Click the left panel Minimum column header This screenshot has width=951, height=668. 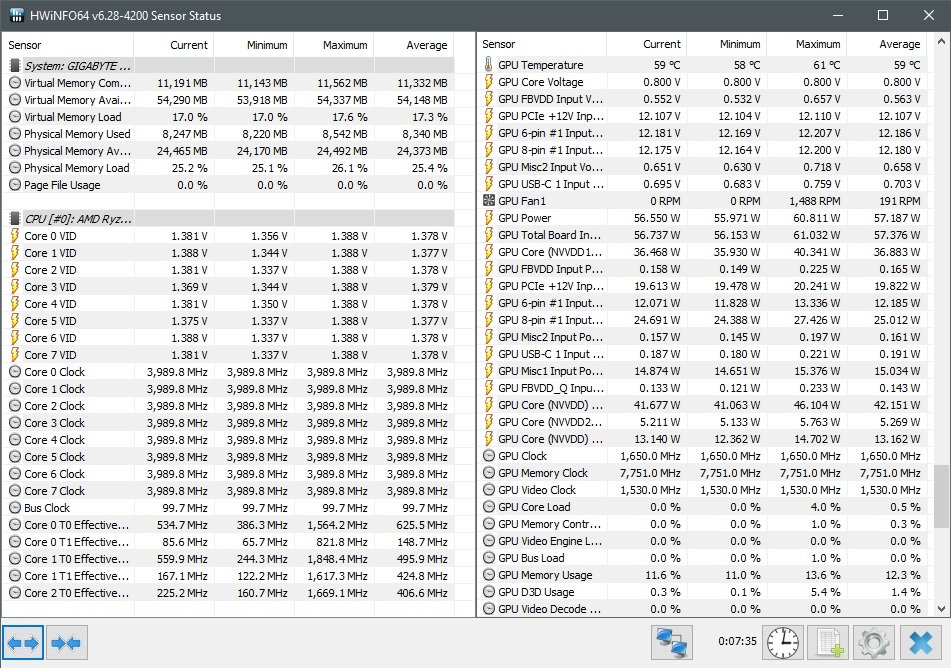tap(254, 45)
